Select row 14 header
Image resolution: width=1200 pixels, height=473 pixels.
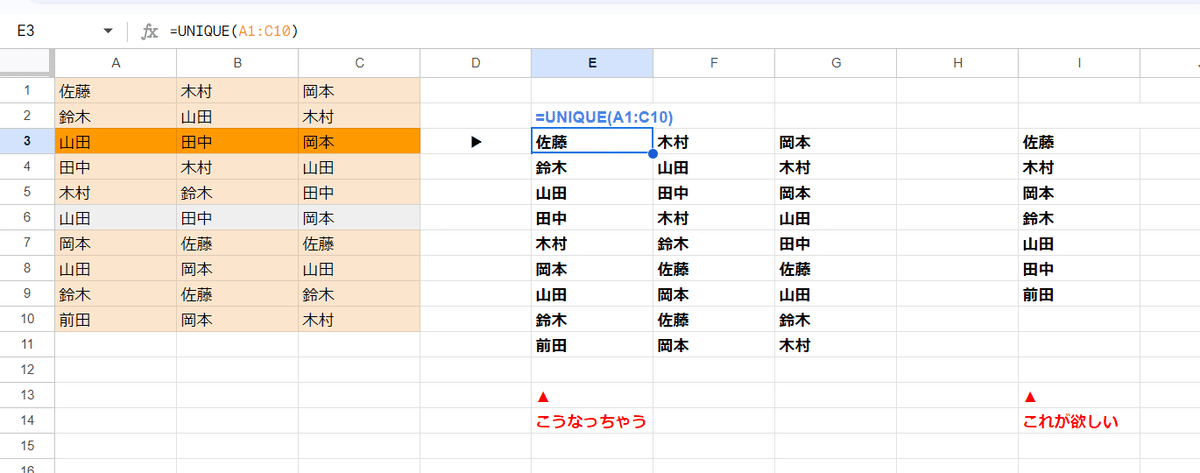(x=27, y=421)
